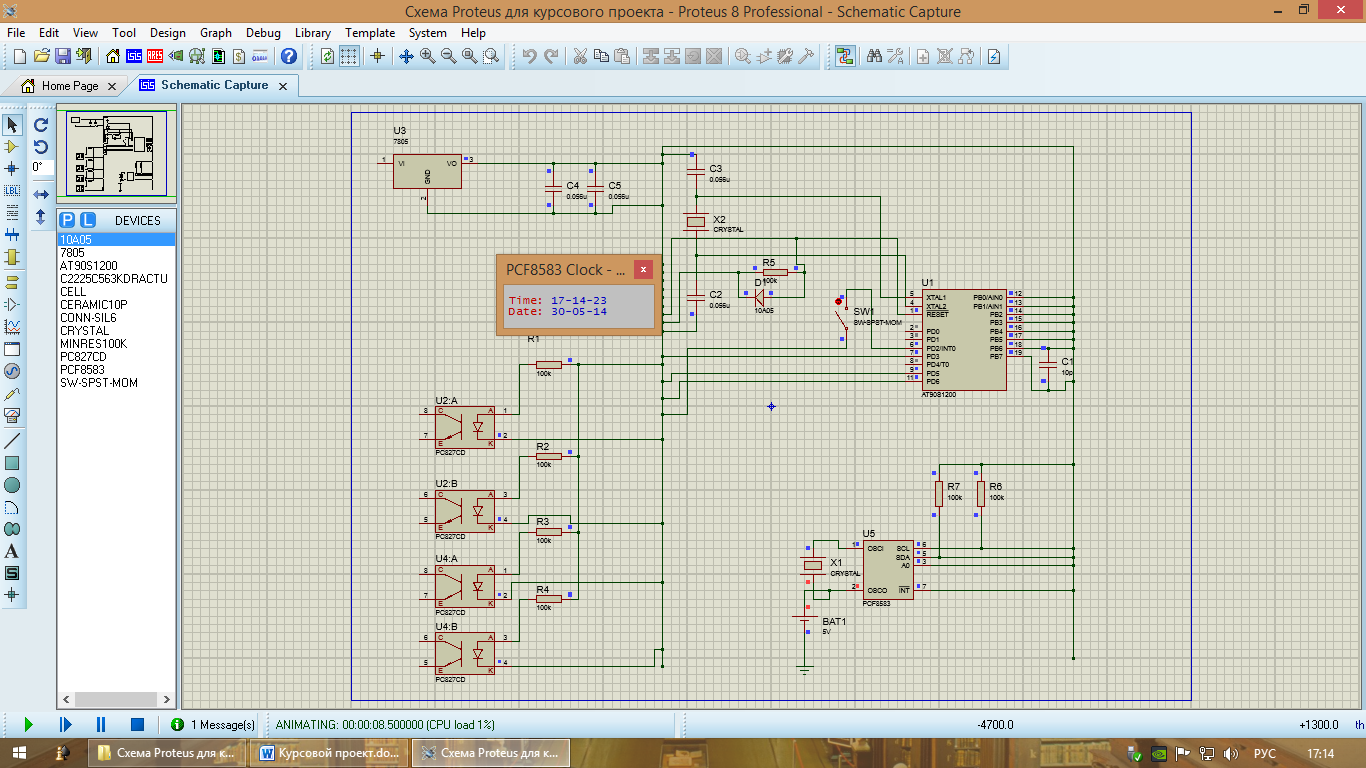Stop the simulation
This screenshot has width=1366, height=768.
(137, 724)
